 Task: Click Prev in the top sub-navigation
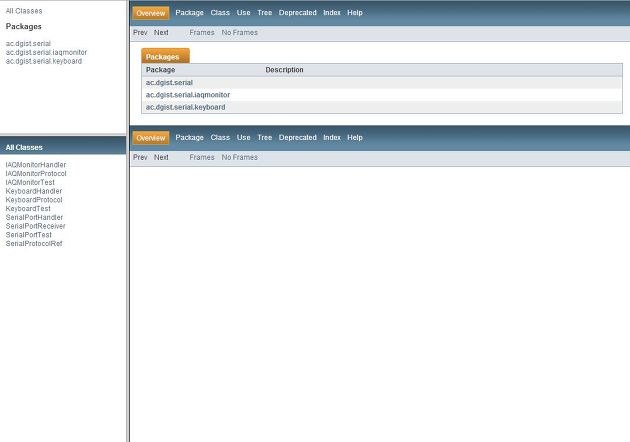click(140, 33)
